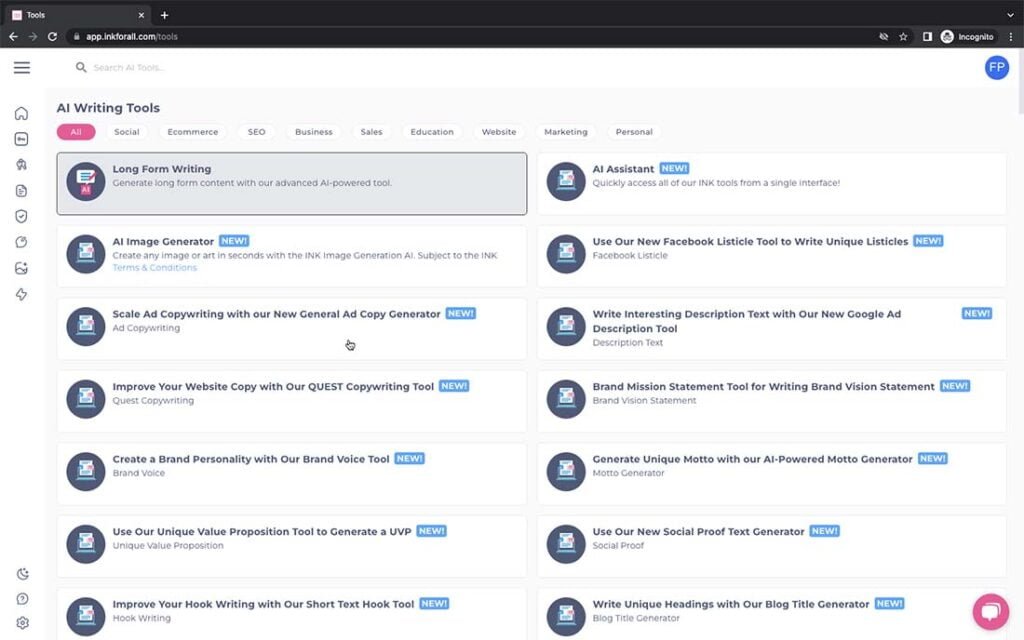Screen dimensions: 1024x640
Task: Click the search magnifier icon
Action: point(81,67)
